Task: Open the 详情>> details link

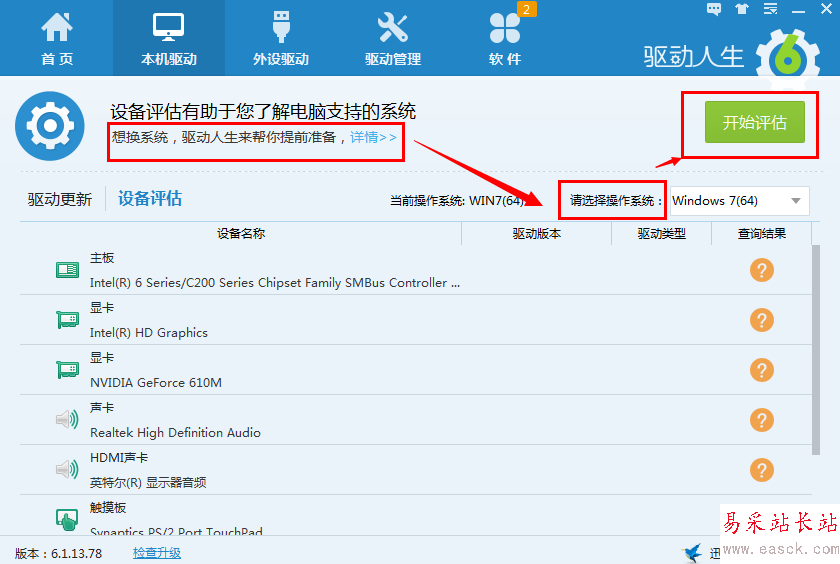Action: point(373,137)
